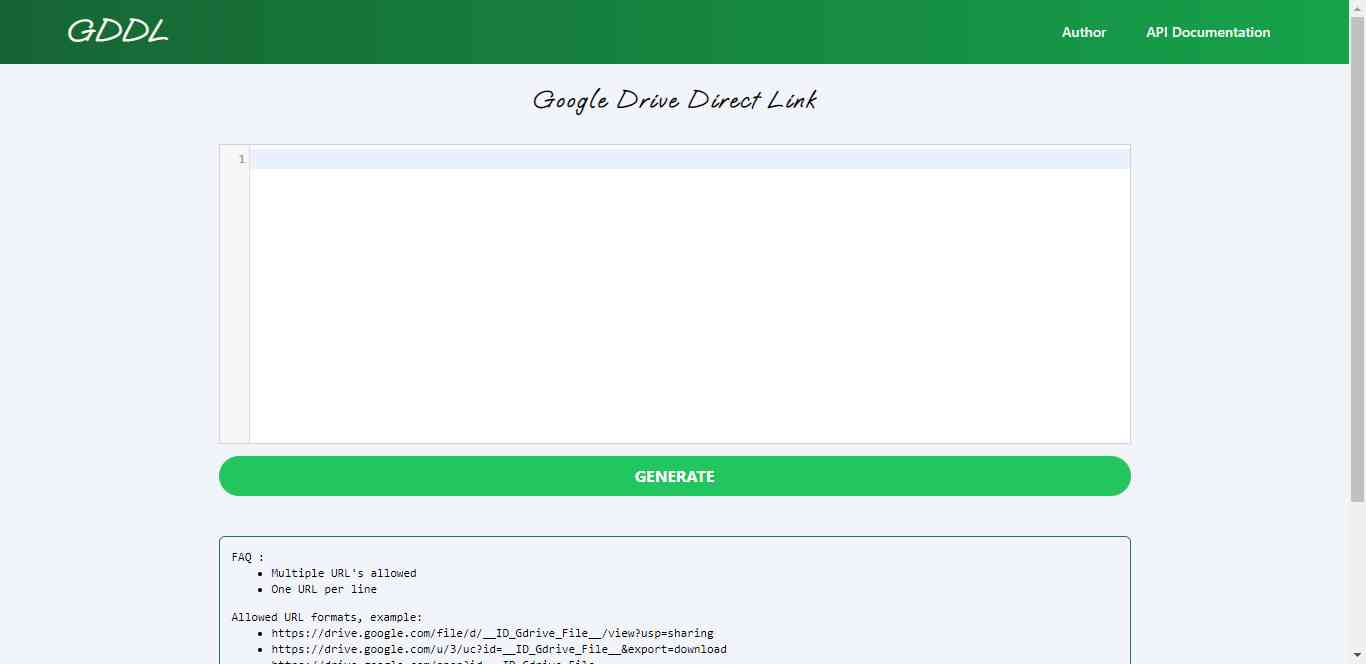Focus the highlighted first line of URL editor
1366x664 pixels.
click(689, 159)
